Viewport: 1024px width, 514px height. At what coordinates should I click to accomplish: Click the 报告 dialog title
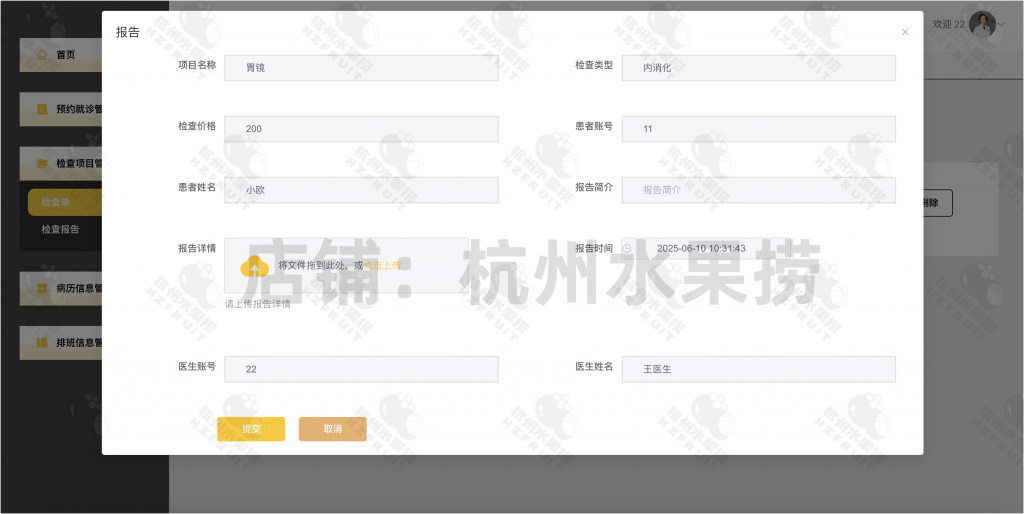[x=127, y=32]
